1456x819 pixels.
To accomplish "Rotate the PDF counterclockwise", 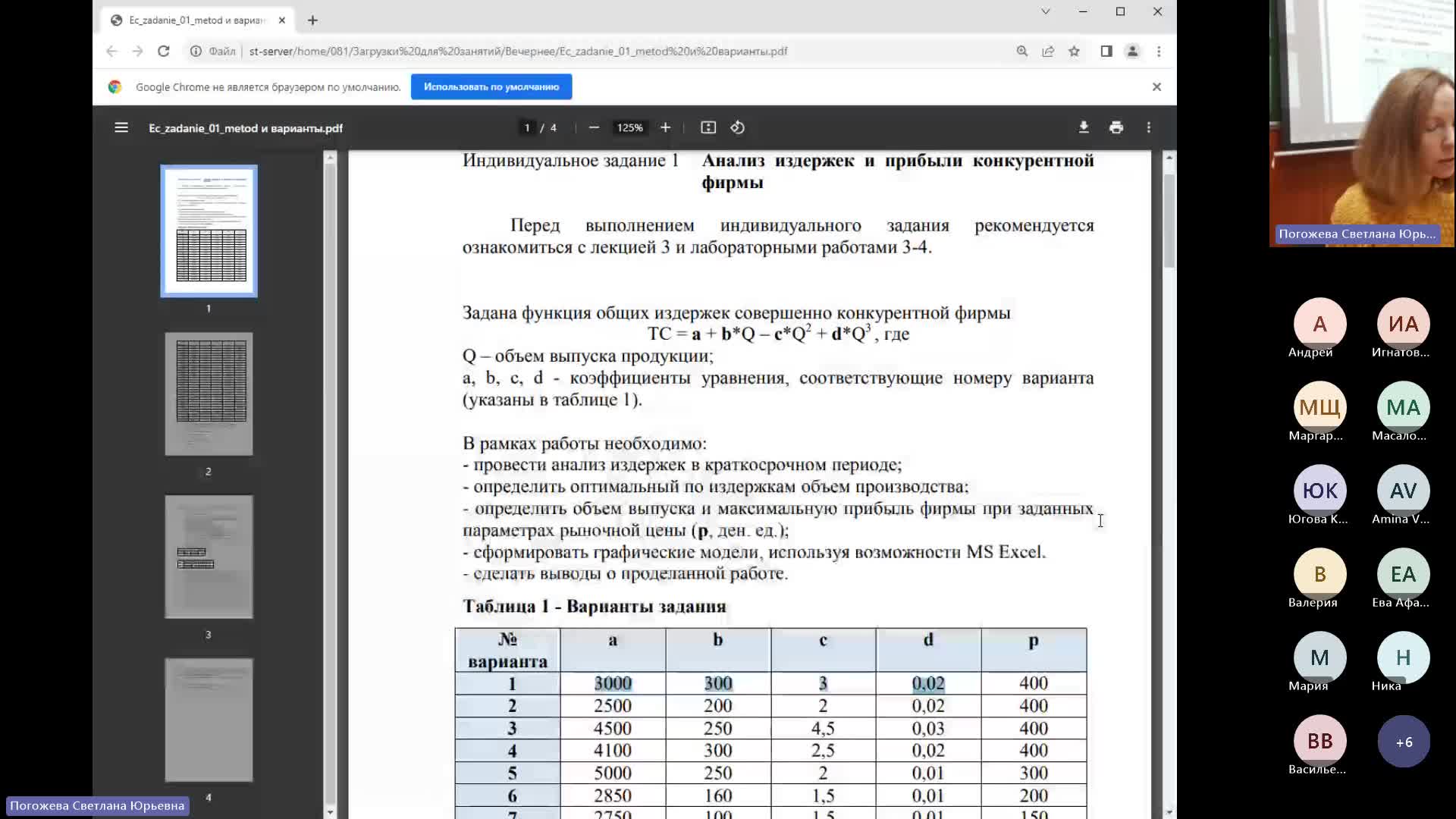I will [x=737, y=127].
